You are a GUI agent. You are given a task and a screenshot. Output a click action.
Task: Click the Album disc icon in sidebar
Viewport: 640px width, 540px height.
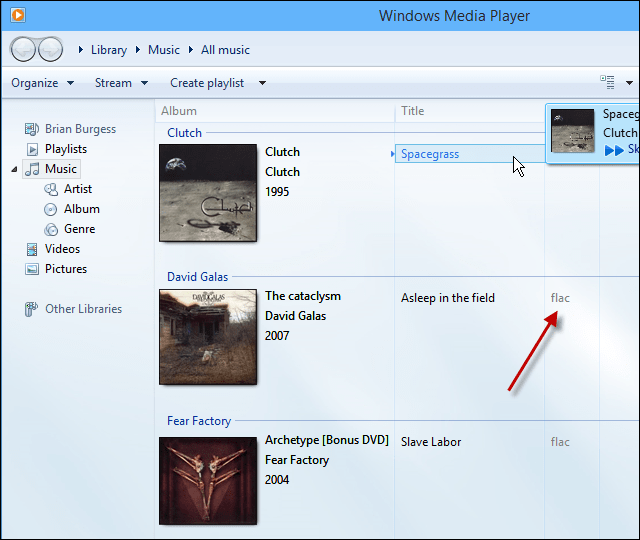(x=51, y=209)
